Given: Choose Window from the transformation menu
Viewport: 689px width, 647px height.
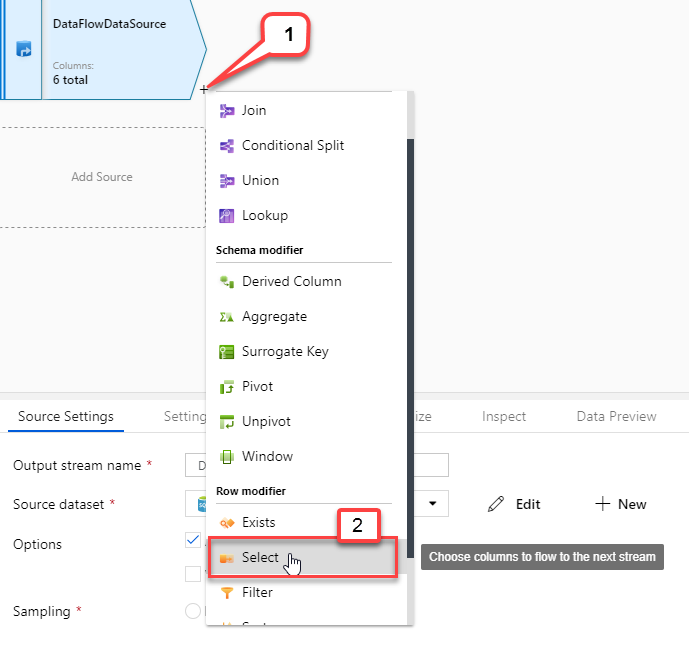Looking at the screenshot, I should pyautogui.click(x=267, y=457).
